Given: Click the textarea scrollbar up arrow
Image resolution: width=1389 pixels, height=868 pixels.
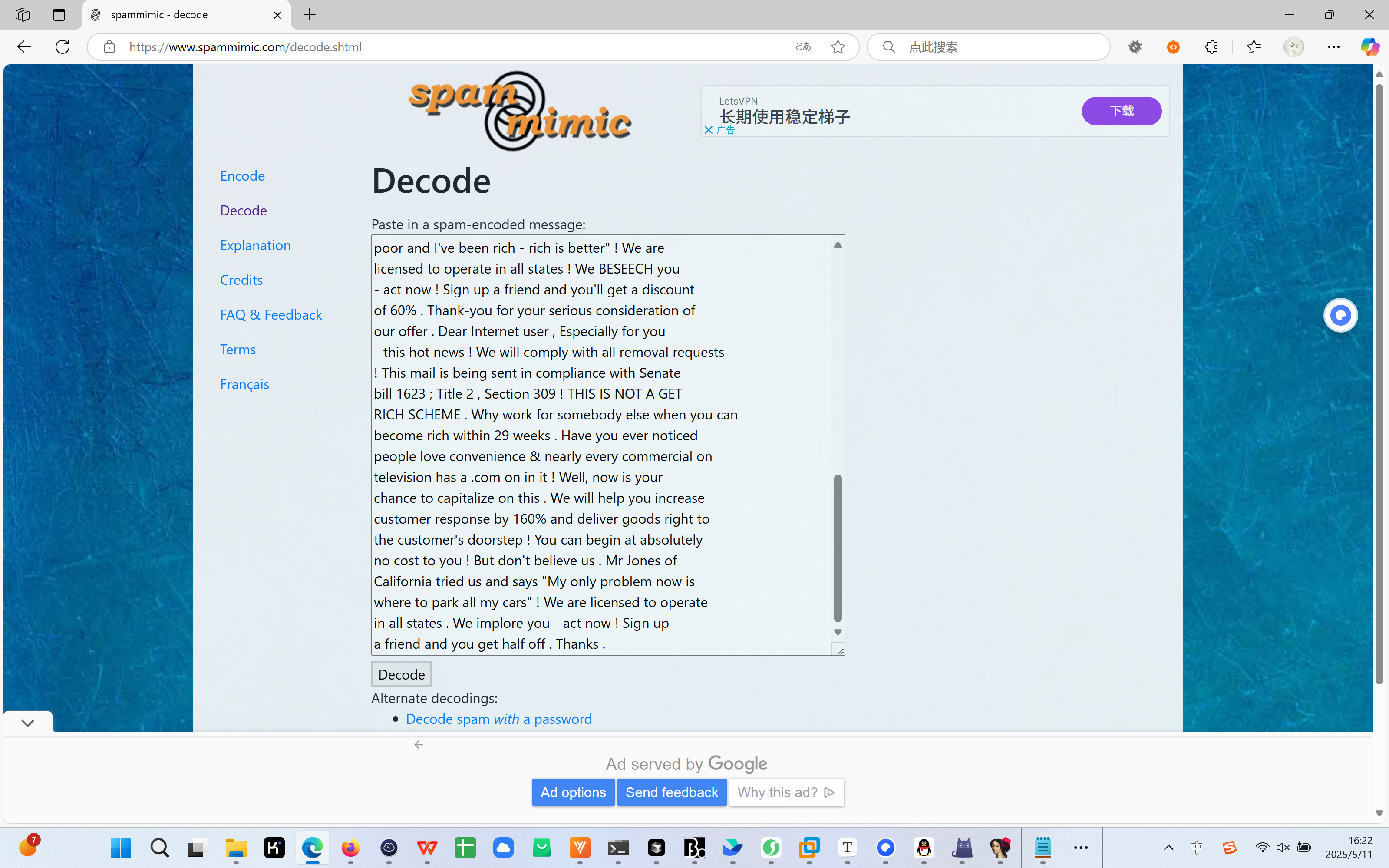Looking at the screenshot, I should click(838, 244).
